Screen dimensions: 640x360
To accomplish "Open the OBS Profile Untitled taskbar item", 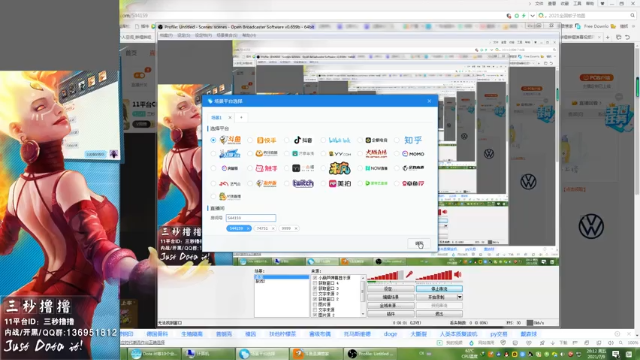I will (x=371, y=353).
